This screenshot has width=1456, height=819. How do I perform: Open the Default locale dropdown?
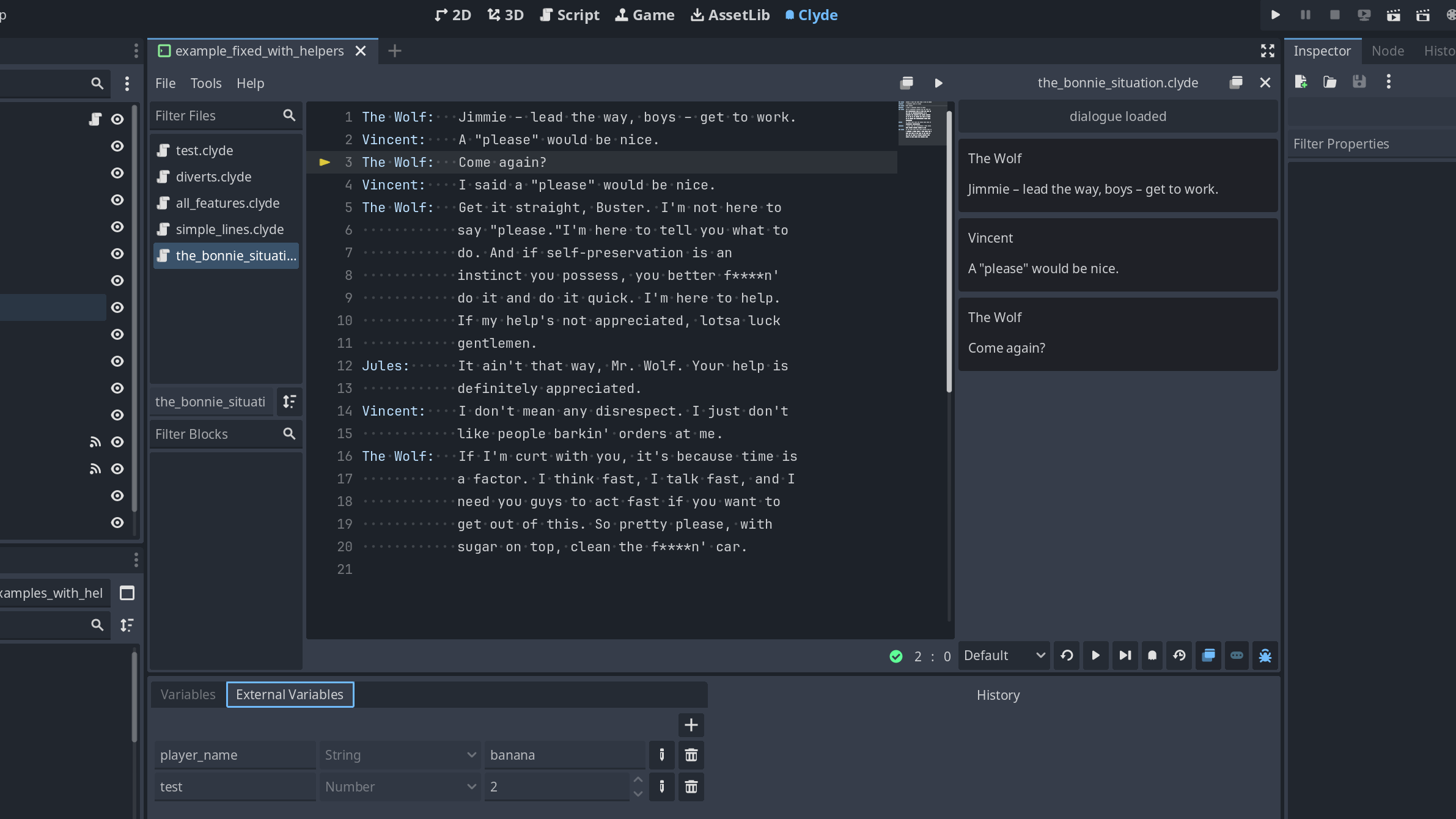pyautogui.click(x=1004, y=655)
